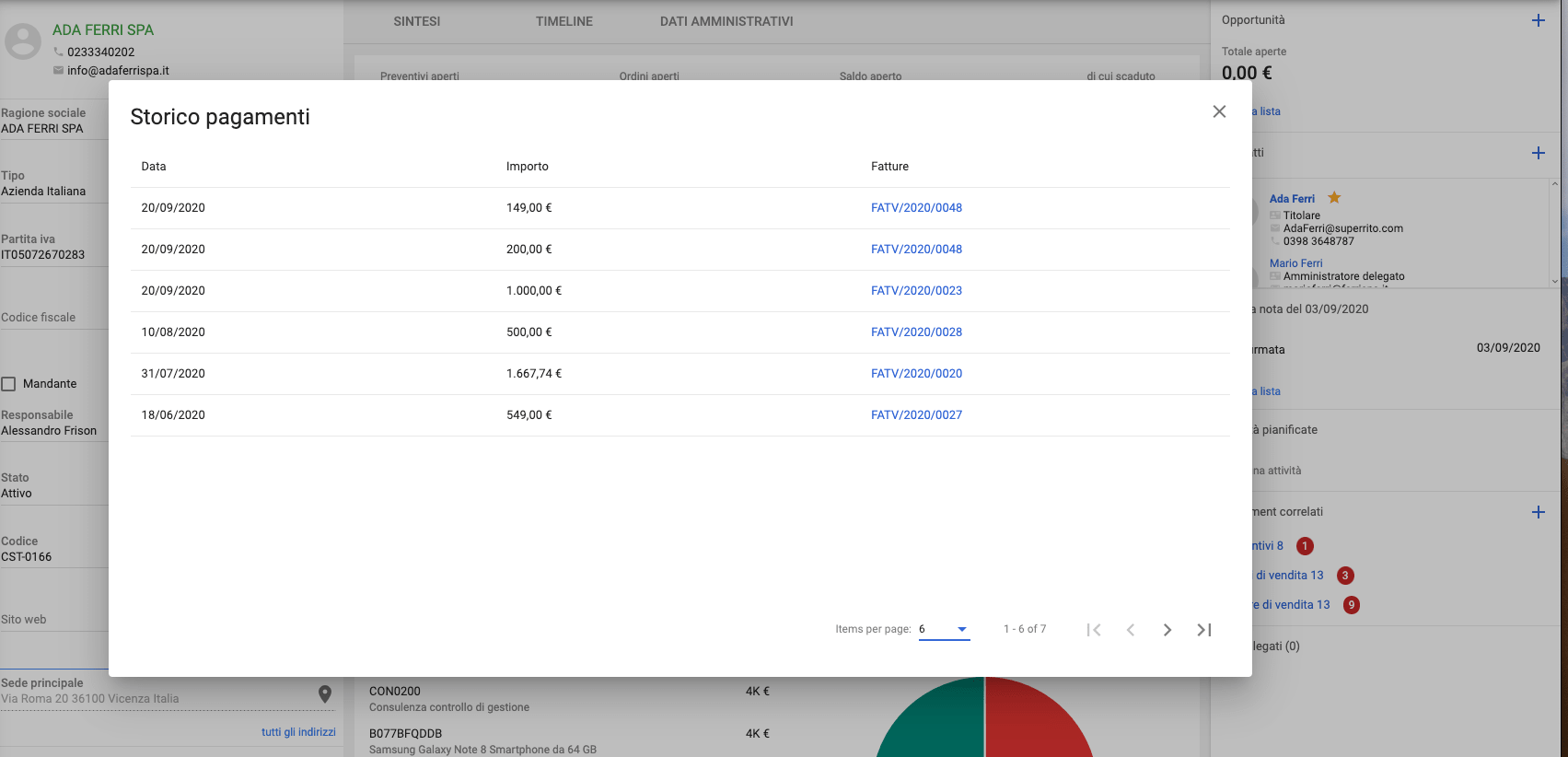Add a new Opportunità with plus icon
Image resolution: width=1568 pixels, height=757 pixels.
[1539, 20]
